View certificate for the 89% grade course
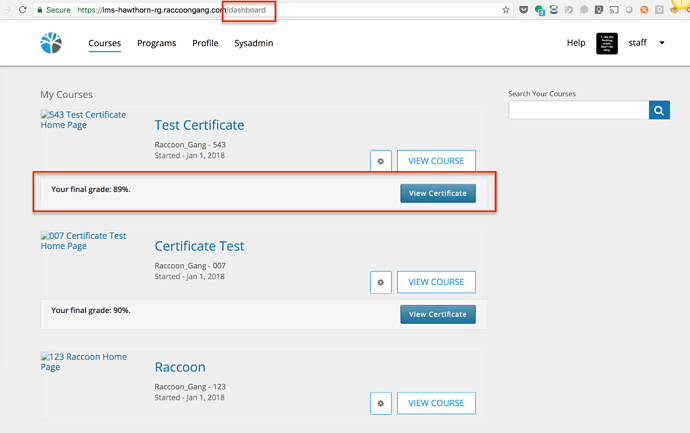The height and width of the screenshot is (433, 690). pyautogui.click(x=437, y=193)
